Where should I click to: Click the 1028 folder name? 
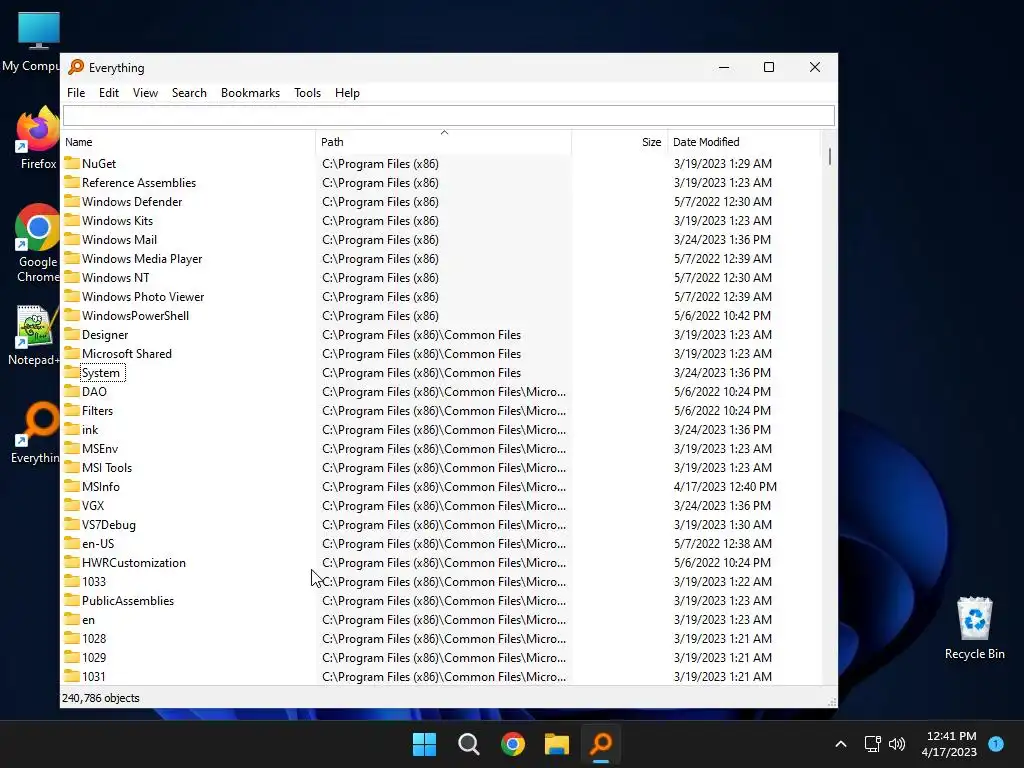tap(93, 638)
